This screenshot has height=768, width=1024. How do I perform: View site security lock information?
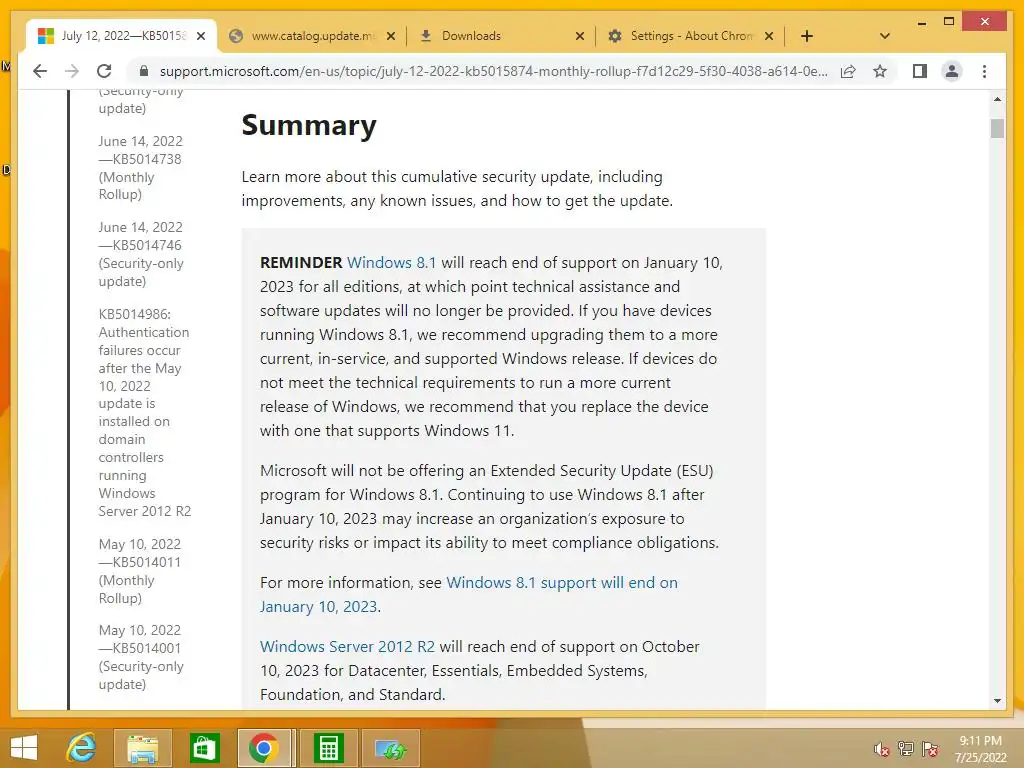(x=144, y=71)
